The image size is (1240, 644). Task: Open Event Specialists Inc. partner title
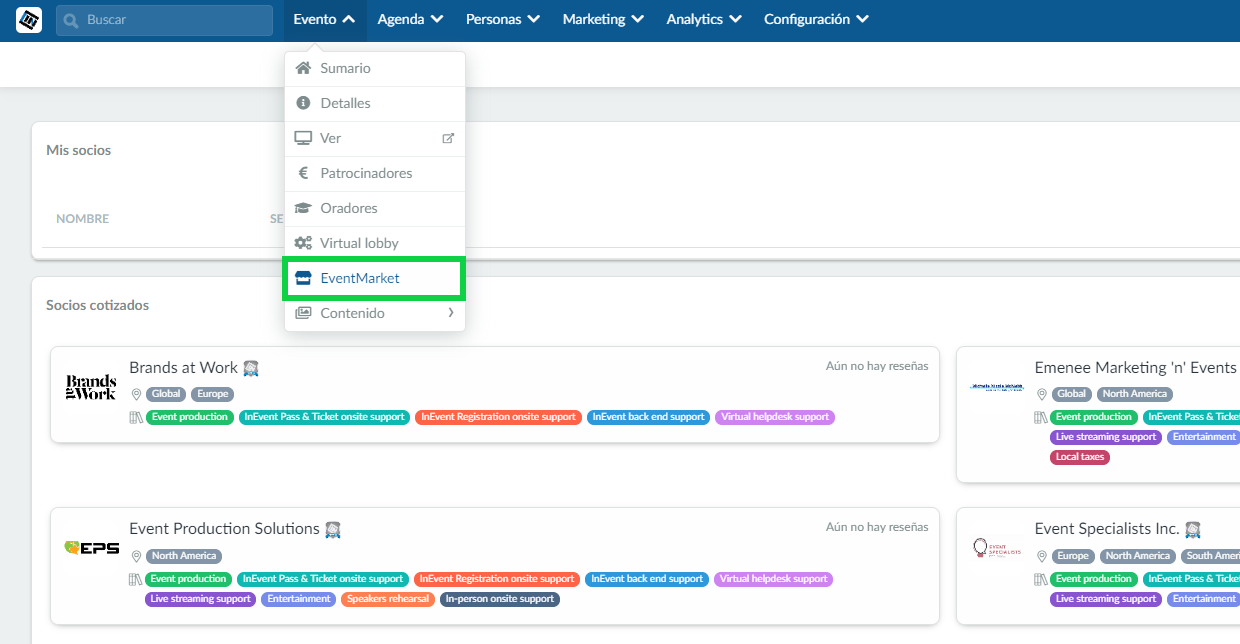tap(1107, 529)
